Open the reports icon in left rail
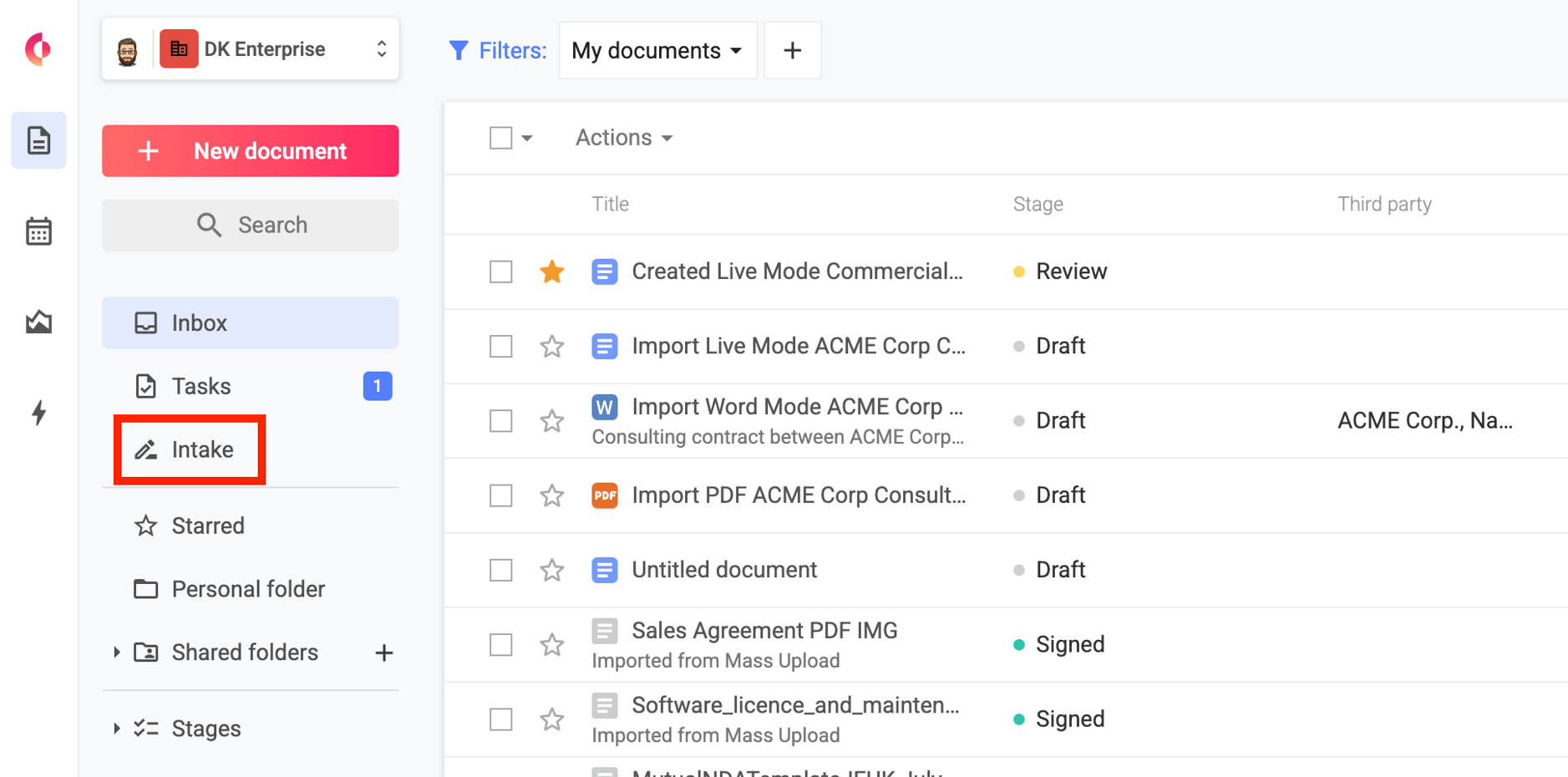Image resolution: width=1568 pixels, height=777 pixels. [38, 322]
